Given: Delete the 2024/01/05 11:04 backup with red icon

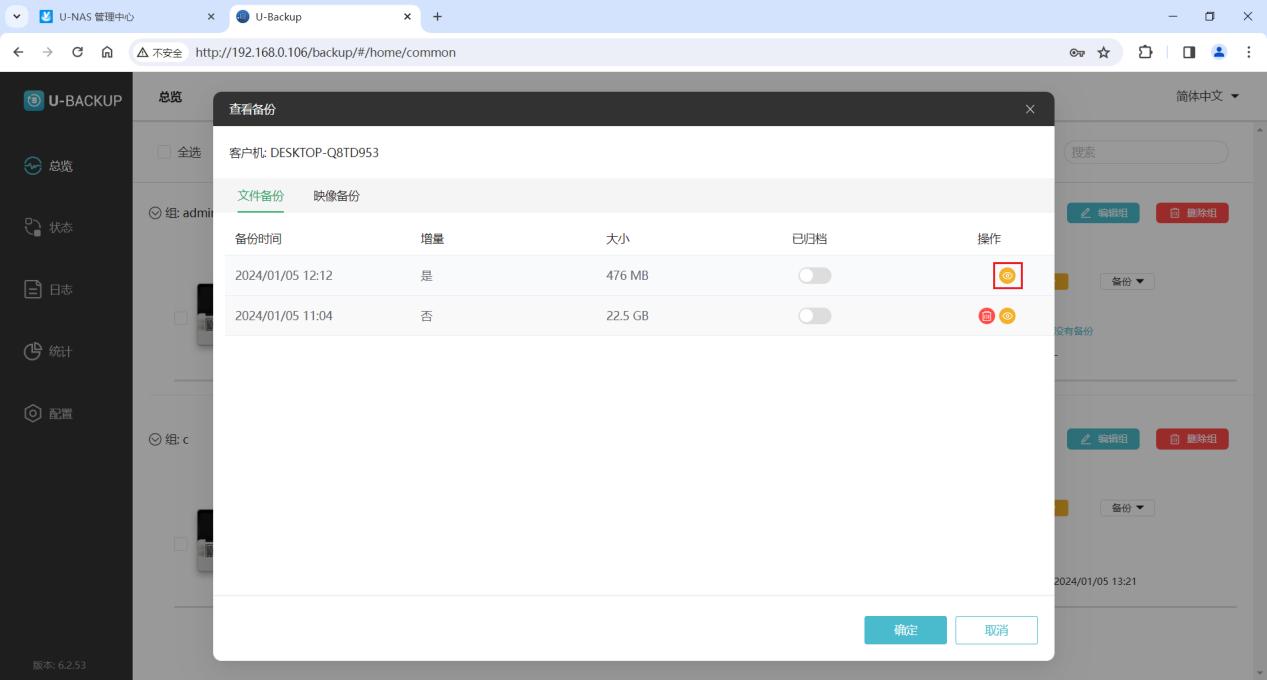Looking at the screenshot, I should (x=986, y=316).
